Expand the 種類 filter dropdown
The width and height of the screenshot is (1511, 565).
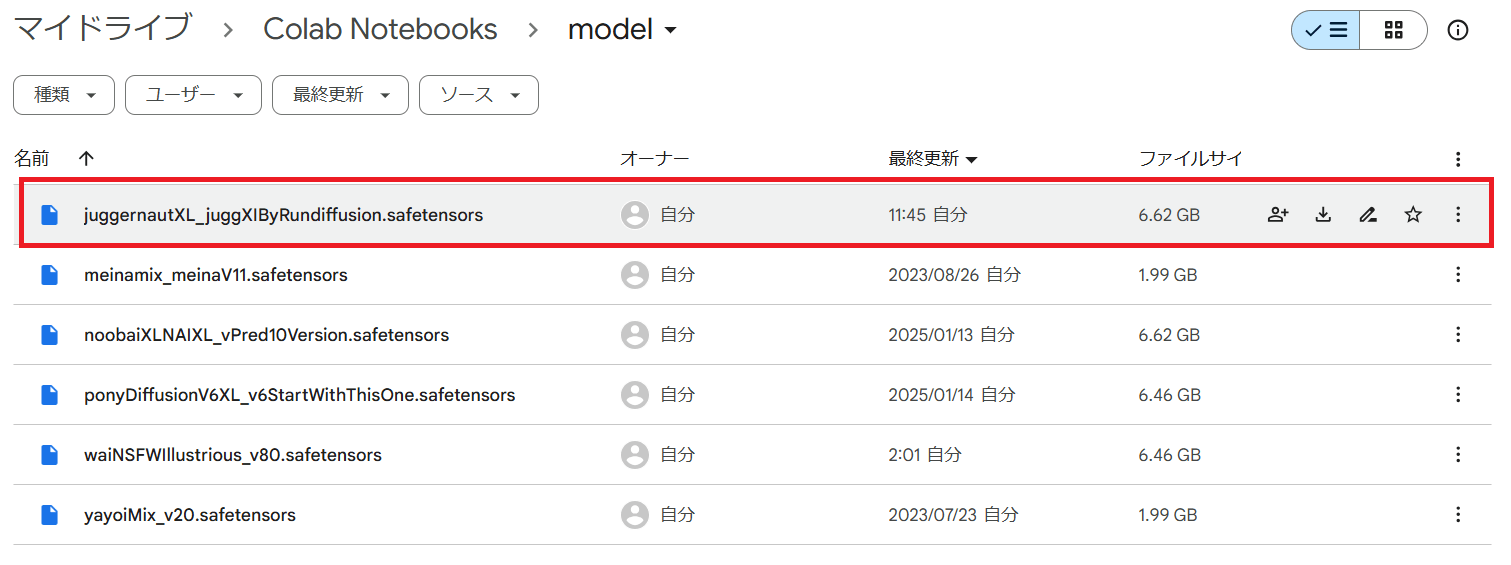click(x=64, y=95)
